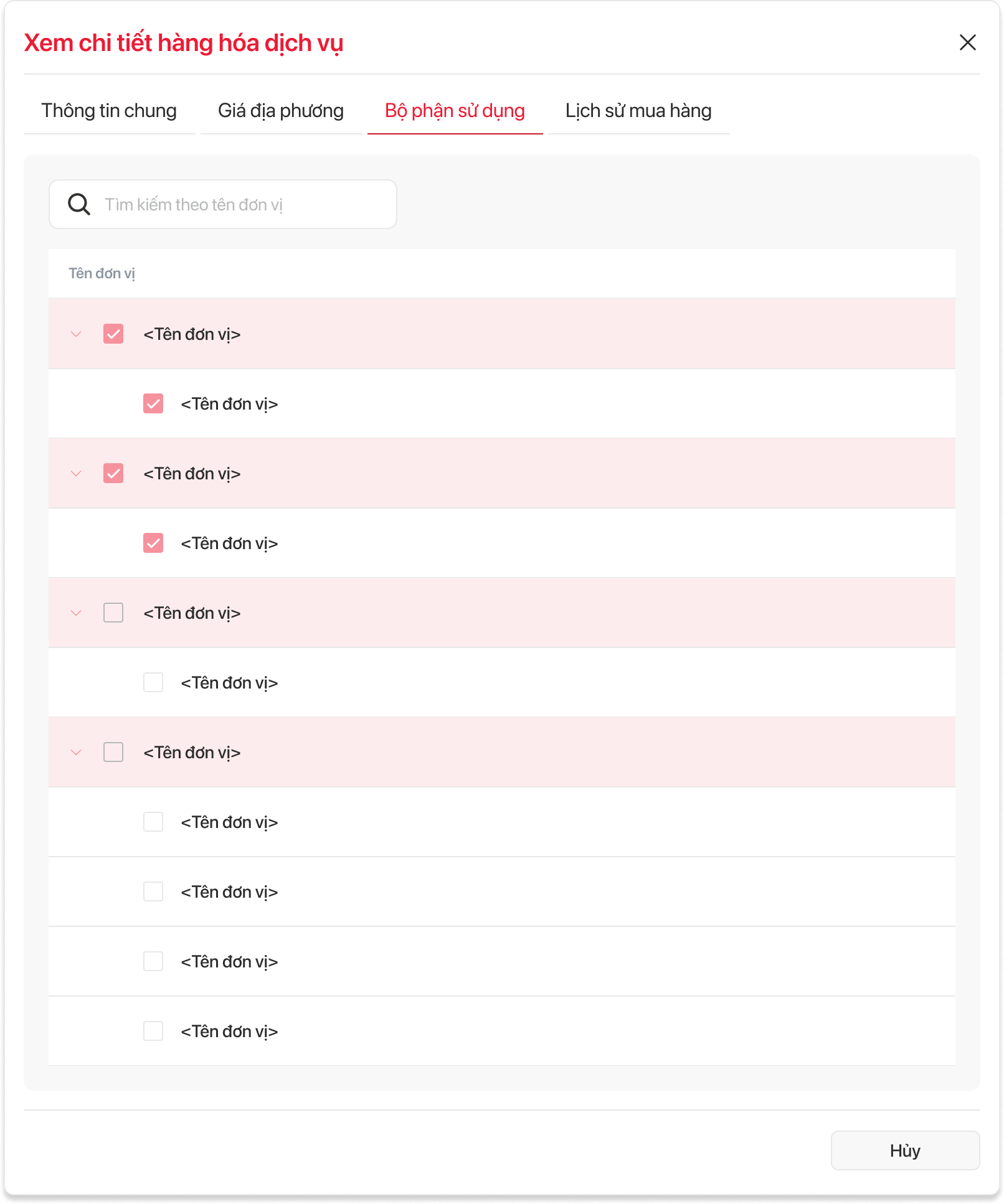Switch to the Thông tin chung tab

pyautogui.click(x=109, y=111)
